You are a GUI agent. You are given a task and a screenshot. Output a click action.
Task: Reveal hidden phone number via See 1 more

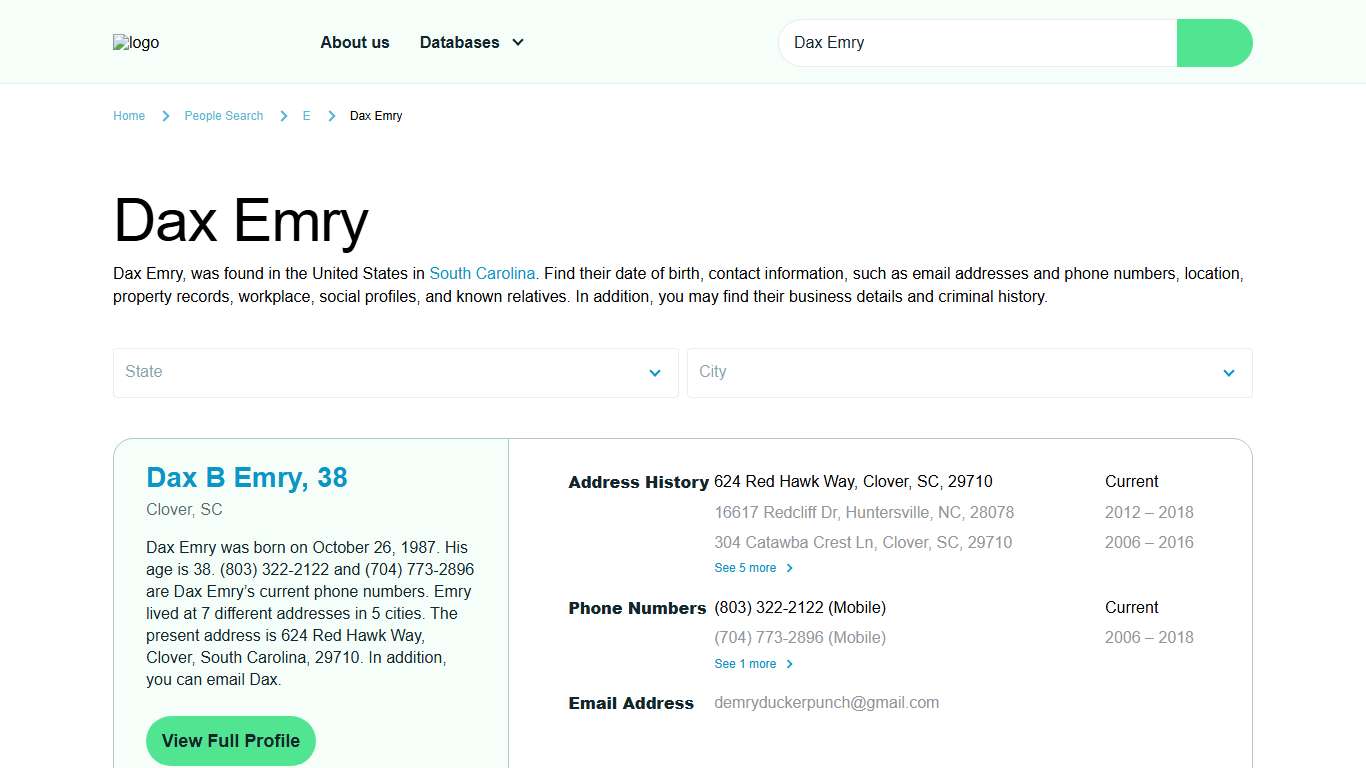744,663
